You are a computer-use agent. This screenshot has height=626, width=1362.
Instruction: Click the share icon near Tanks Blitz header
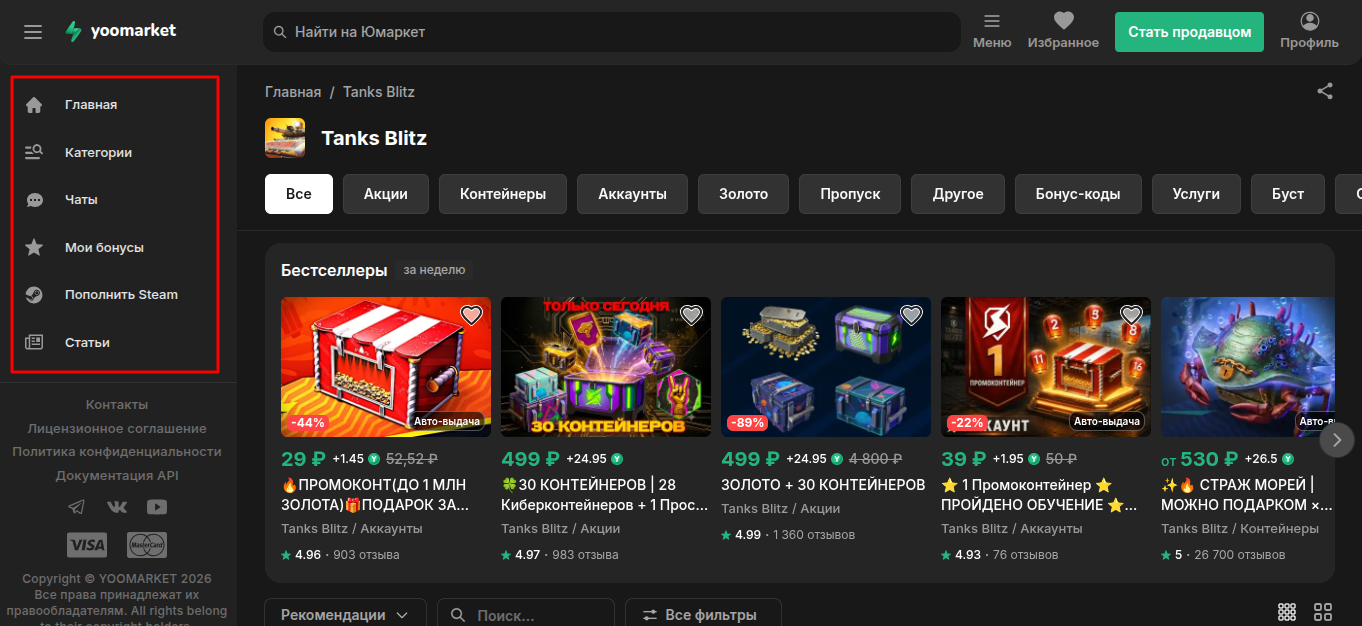coord(1325,91)
